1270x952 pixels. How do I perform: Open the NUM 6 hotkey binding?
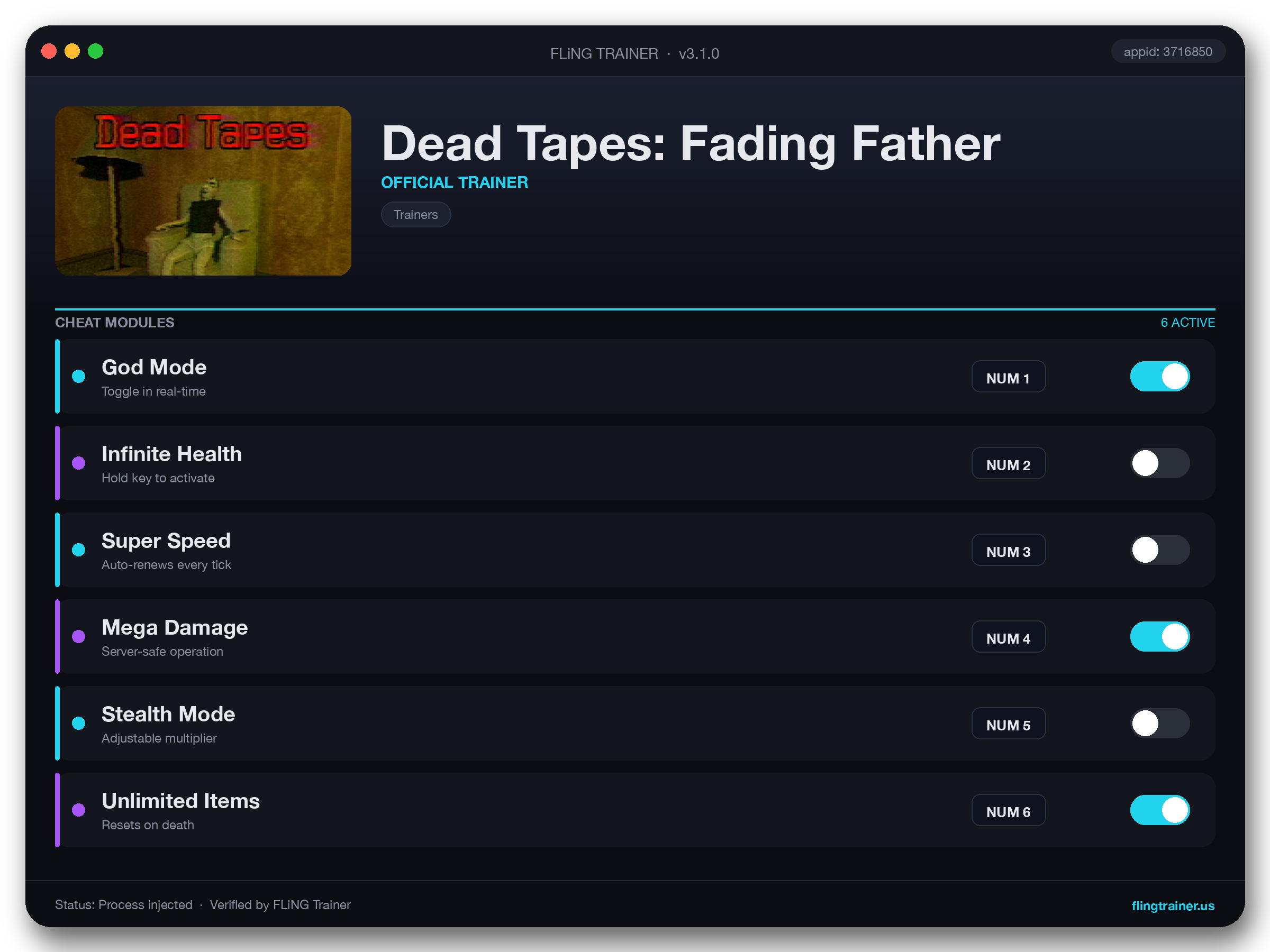pos(1008,810)
